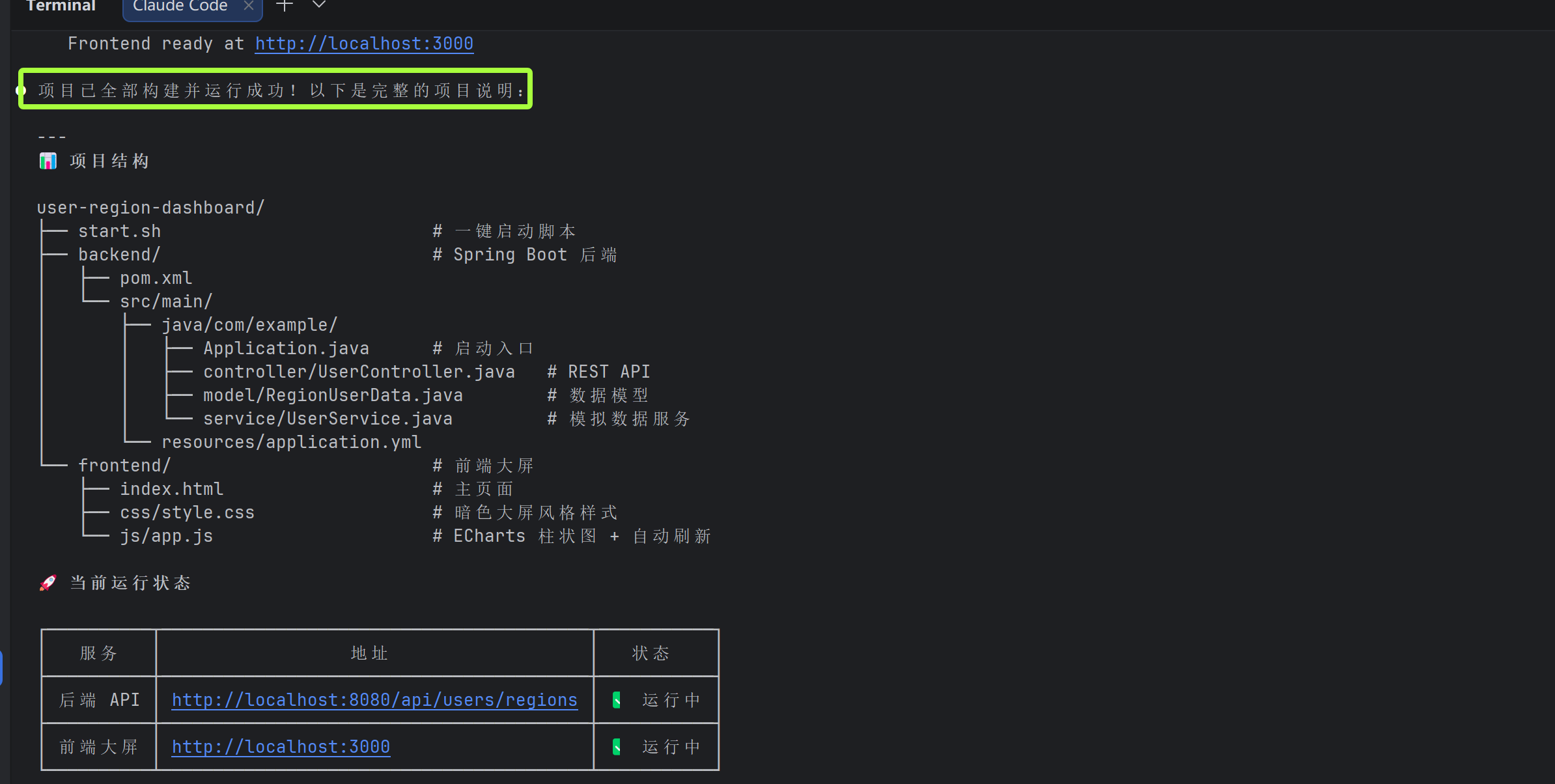Open localhost:3000 link in status table
This screenshot has width=1555, height=784.
click(x=281, y=747)
